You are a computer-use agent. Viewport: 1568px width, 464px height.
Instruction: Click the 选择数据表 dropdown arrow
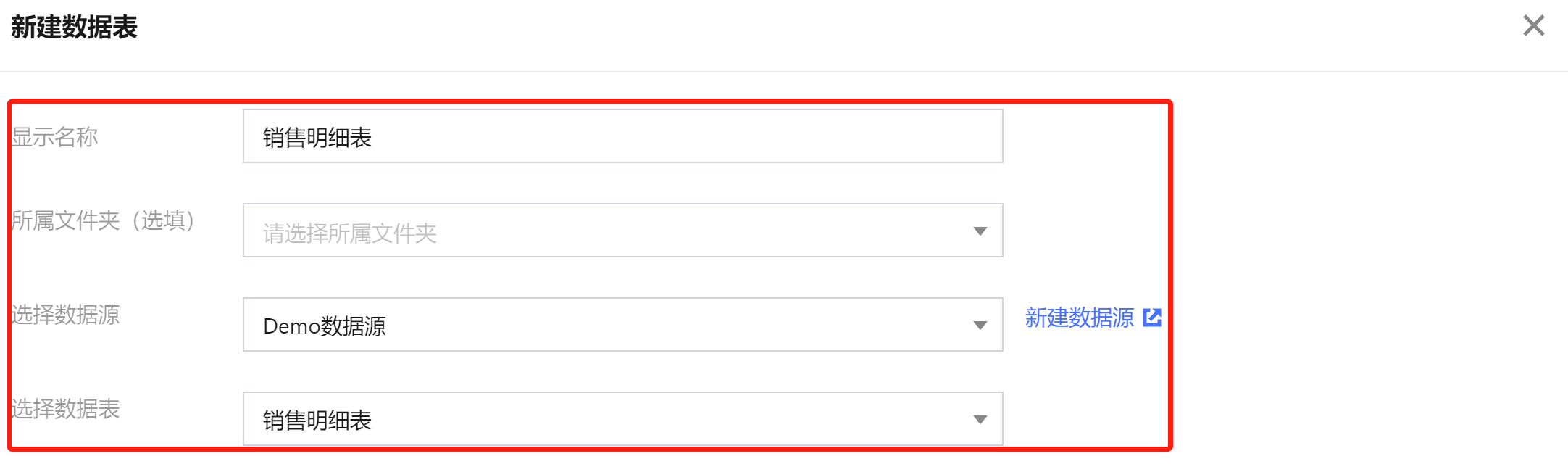coord(980,420)
